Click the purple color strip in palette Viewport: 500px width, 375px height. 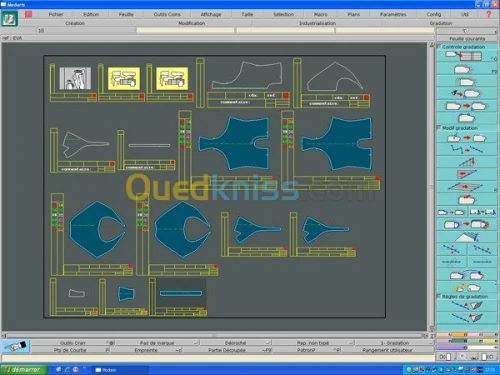tap(452, 347)
